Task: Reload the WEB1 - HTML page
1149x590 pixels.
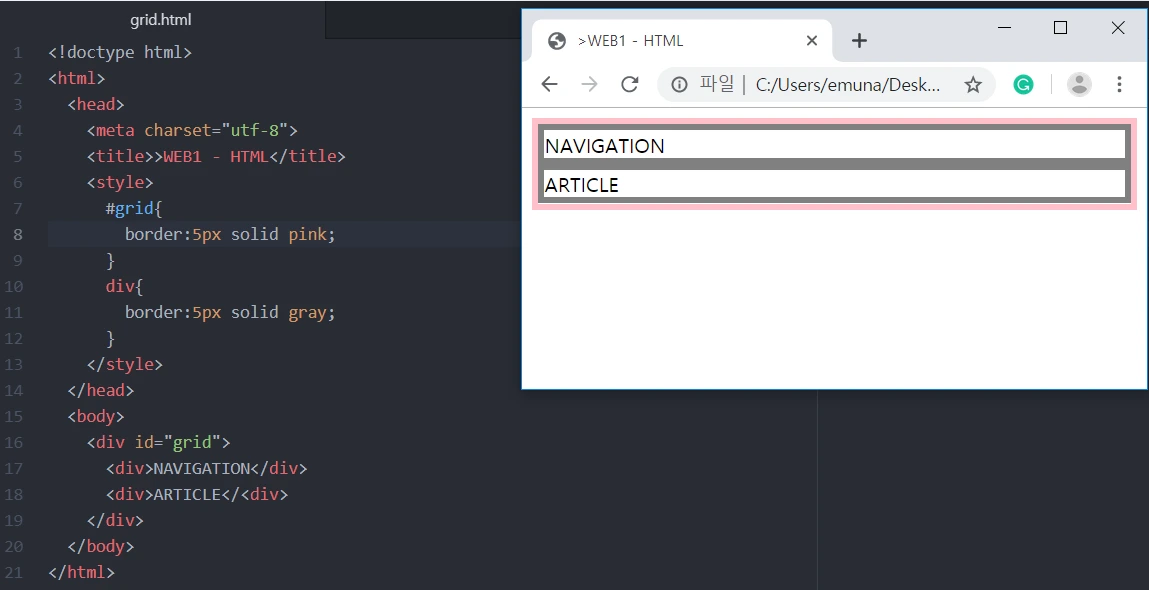Action: pyautogui.click(x=629, y=84)
